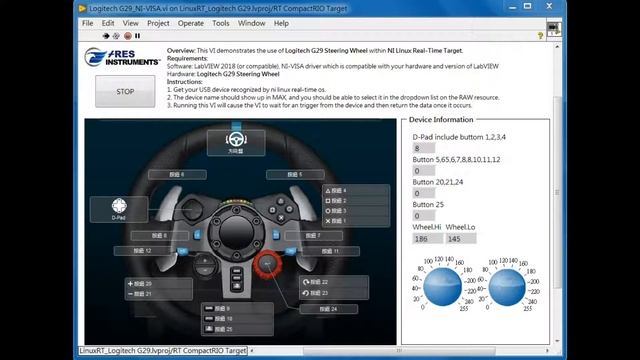Open the Window menu
The width and height of the screenshot is (640, 360).
pos(251,23)
